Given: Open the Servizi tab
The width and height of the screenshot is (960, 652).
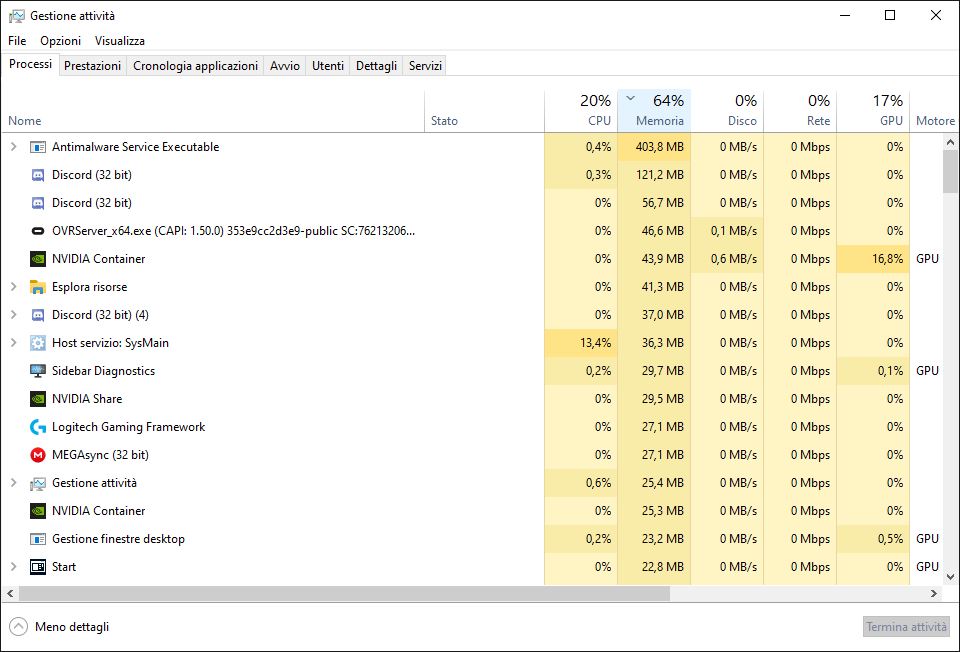Looking at the screenshot, I should (x=425, y=66).
